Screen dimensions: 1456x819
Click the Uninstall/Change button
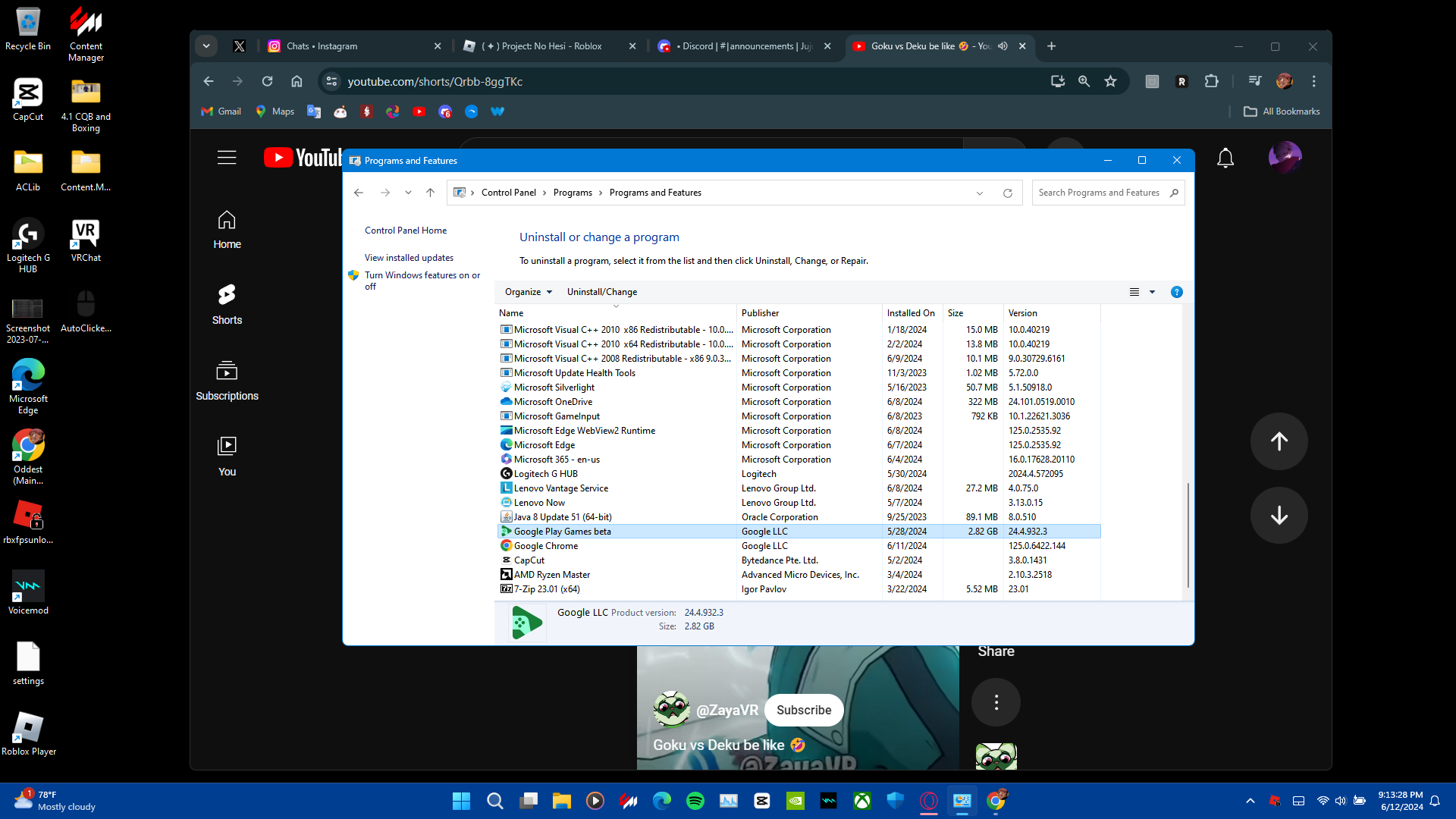click(x=602, y=292)
